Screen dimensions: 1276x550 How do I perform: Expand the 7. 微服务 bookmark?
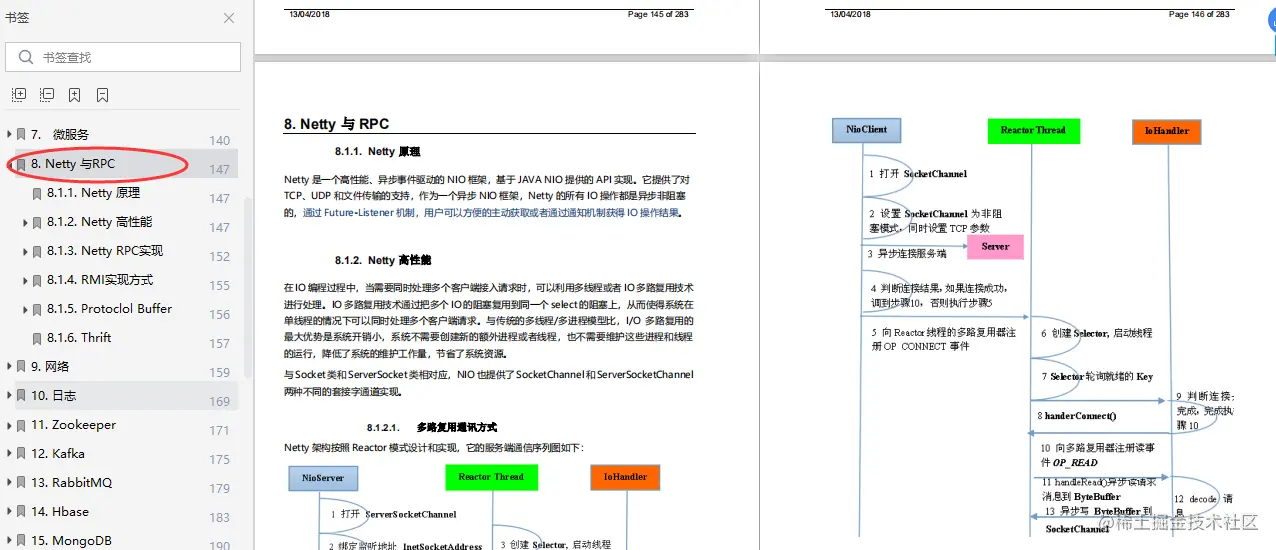[9, 135]
